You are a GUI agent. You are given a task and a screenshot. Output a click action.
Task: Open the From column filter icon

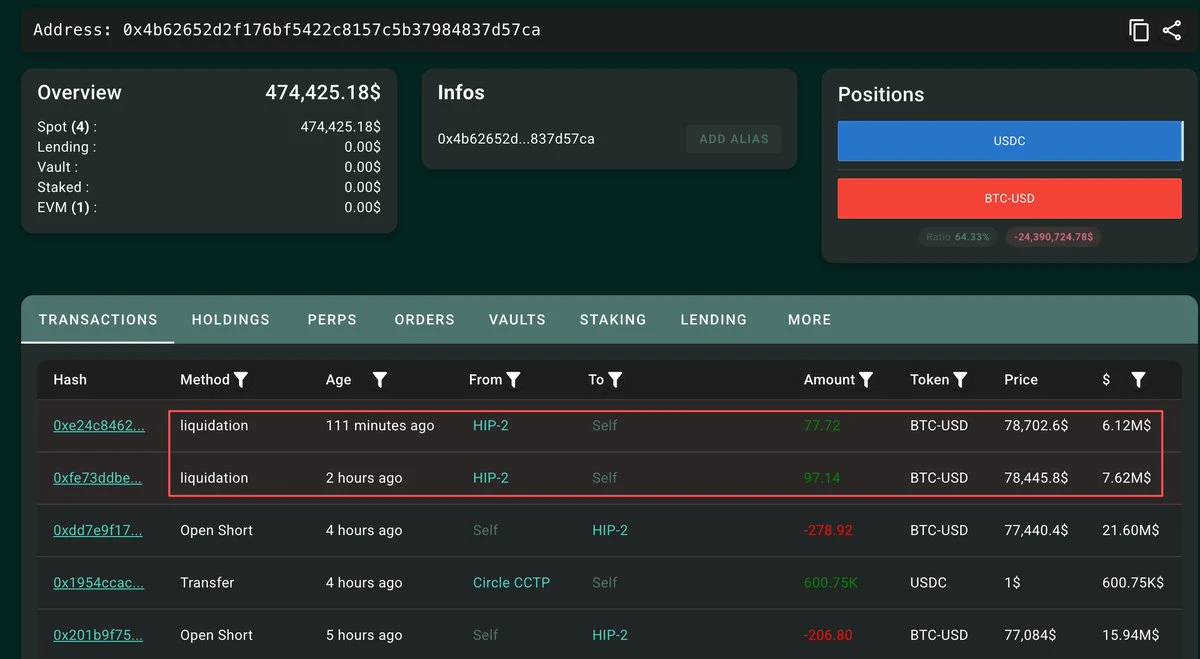pyautogui.click(x=513, y=380)
